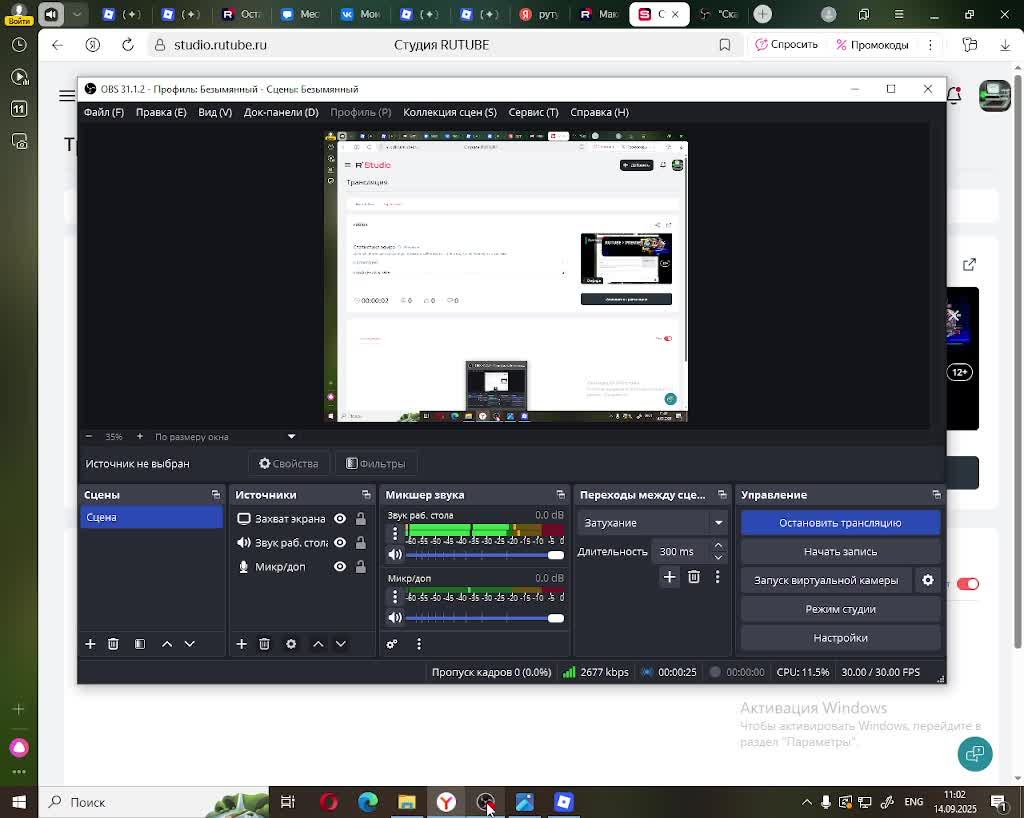Remove selected scene with trash icon
This screenshot has width=1024, height=818.
[113, 644]
